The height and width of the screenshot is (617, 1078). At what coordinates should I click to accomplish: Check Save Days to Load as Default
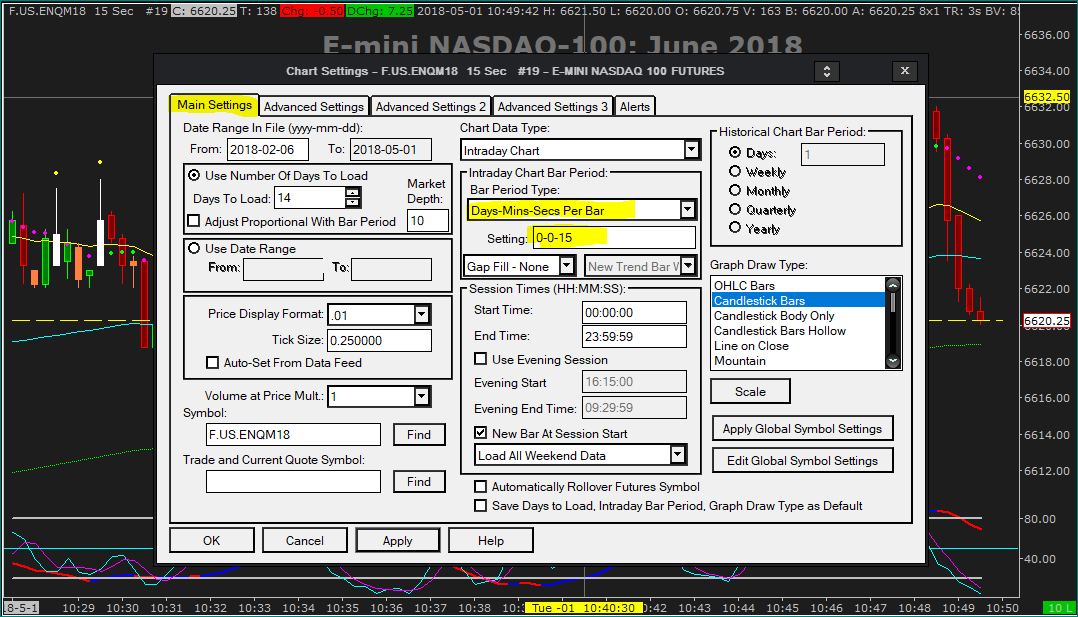coord(481,506)
